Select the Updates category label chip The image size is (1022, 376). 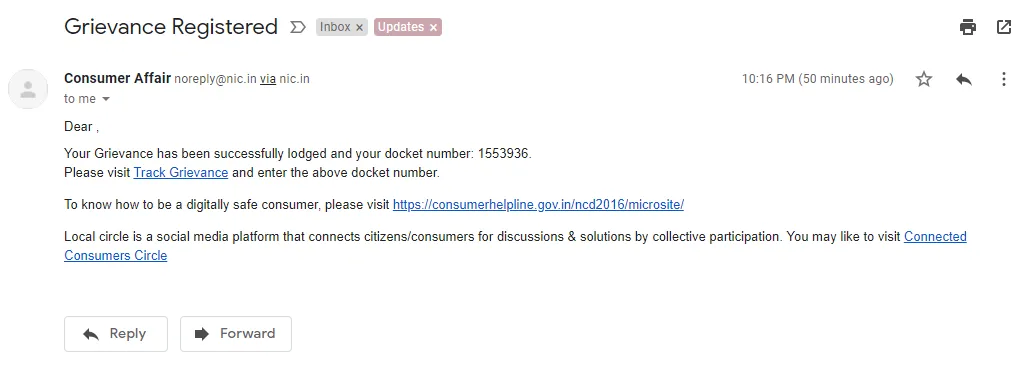[x=401, y=27]
